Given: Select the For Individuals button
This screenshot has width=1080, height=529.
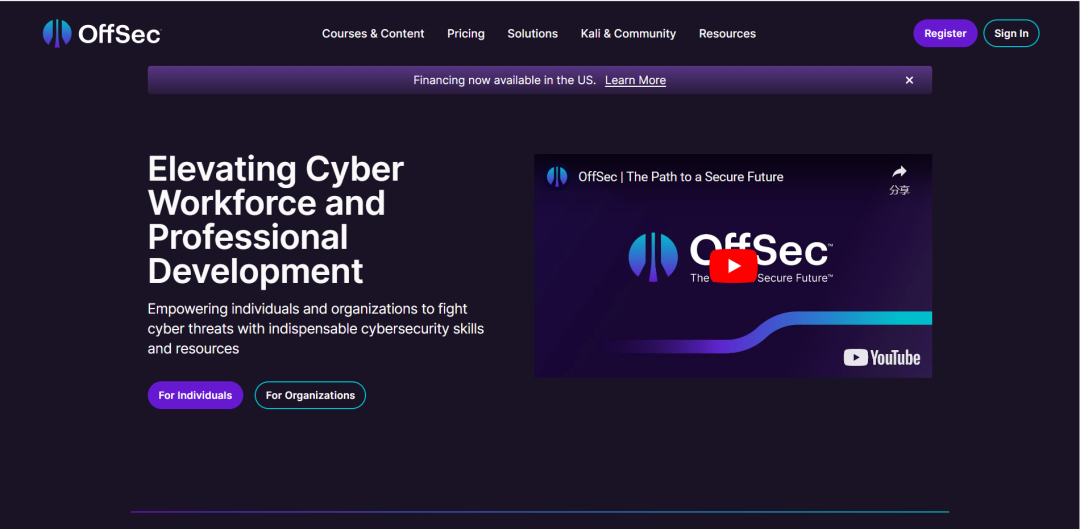Looking at the screenshot, I should [x=195, y=395].
